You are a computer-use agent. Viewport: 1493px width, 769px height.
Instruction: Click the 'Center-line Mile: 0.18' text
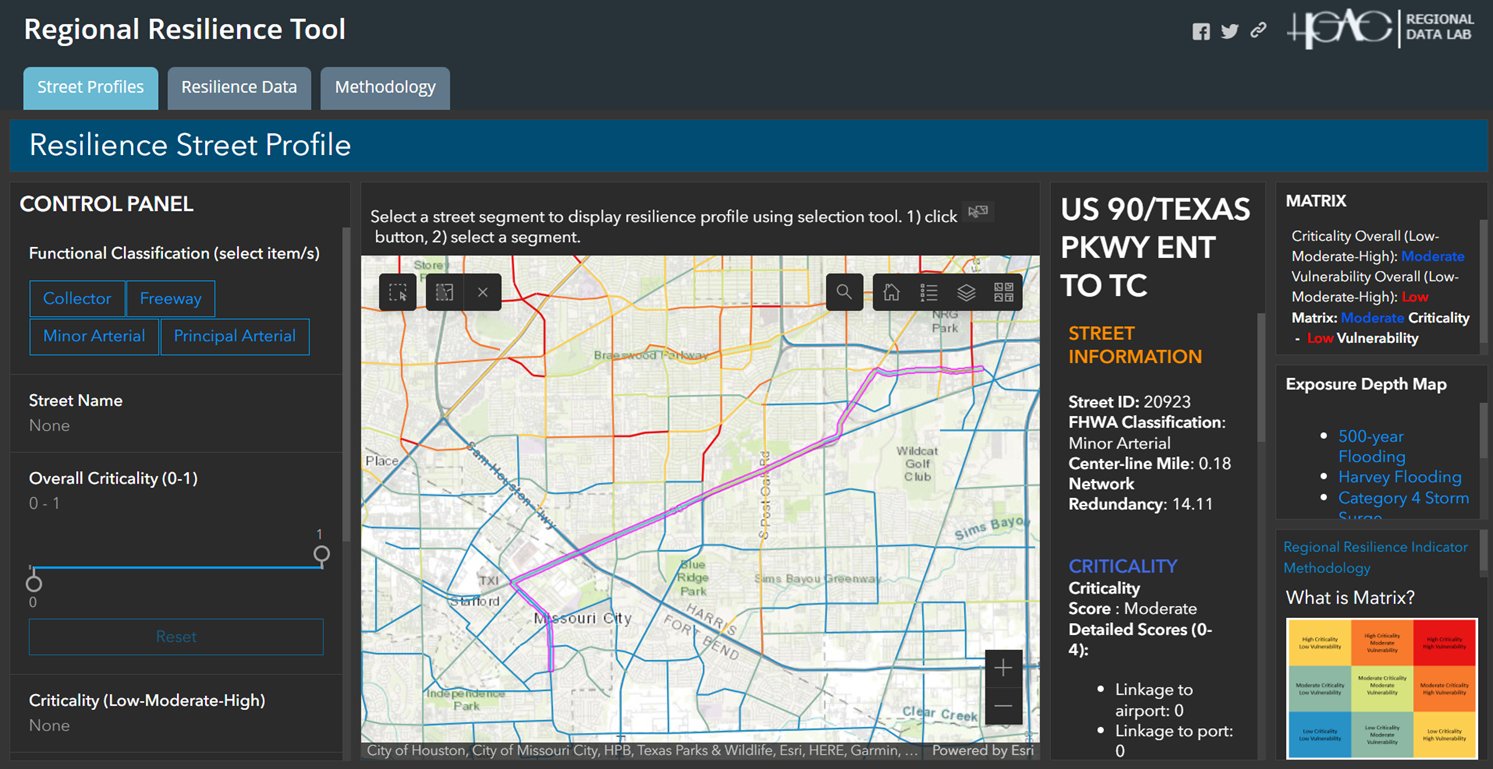click(x=1150, y=463)
